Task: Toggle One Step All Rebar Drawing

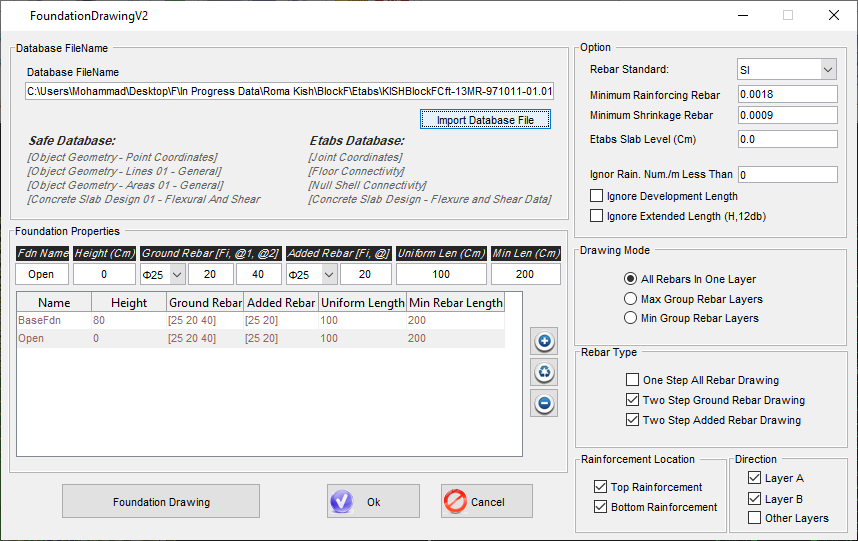Action: tap(632, 380)
